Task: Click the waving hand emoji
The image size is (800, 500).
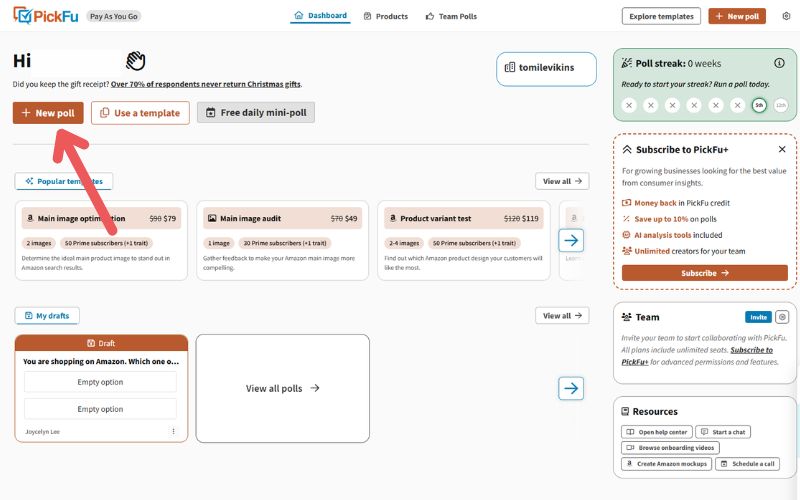Action: coord(136,61)
